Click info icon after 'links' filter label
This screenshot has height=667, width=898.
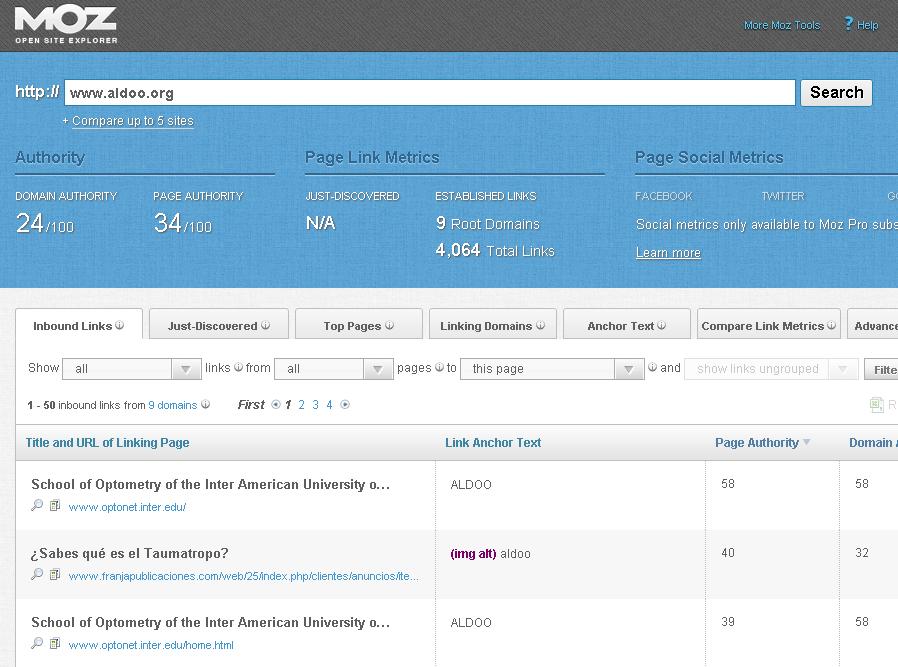[x=238, y=368]
